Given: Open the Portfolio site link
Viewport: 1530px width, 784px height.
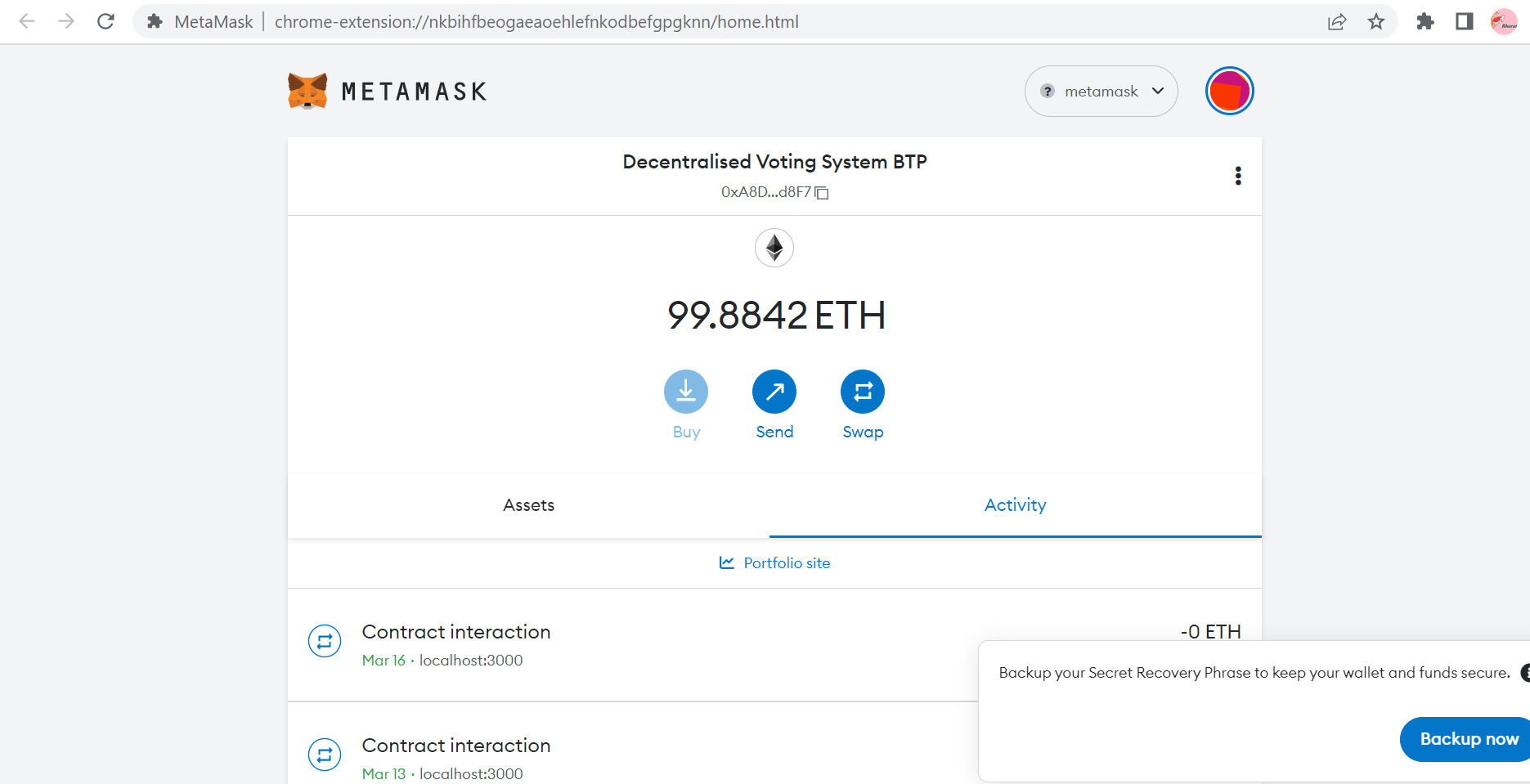Looking at the screenshot, I should pos(786,562).
